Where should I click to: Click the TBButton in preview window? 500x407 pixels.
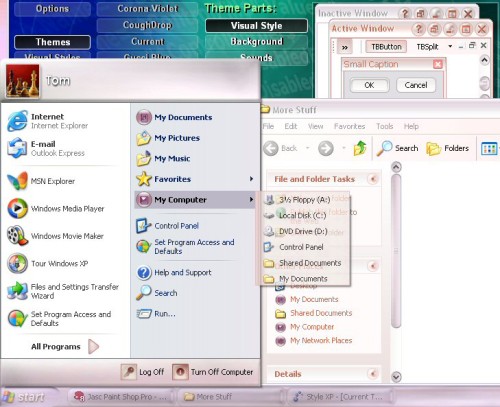(386, 47)
